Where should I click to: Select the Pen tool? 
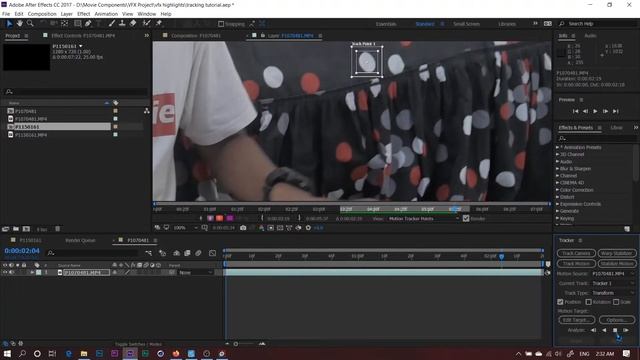pos(88,24)
